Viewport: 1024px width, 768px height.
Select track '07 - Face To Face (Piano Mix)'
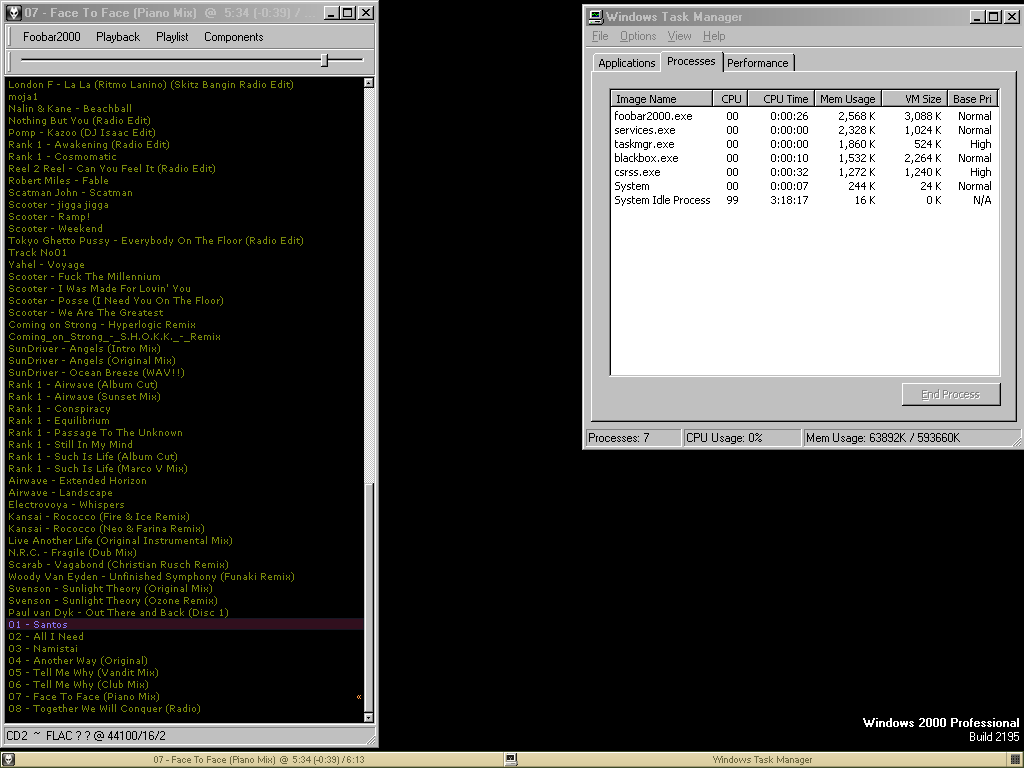click(x=185, y=697)
